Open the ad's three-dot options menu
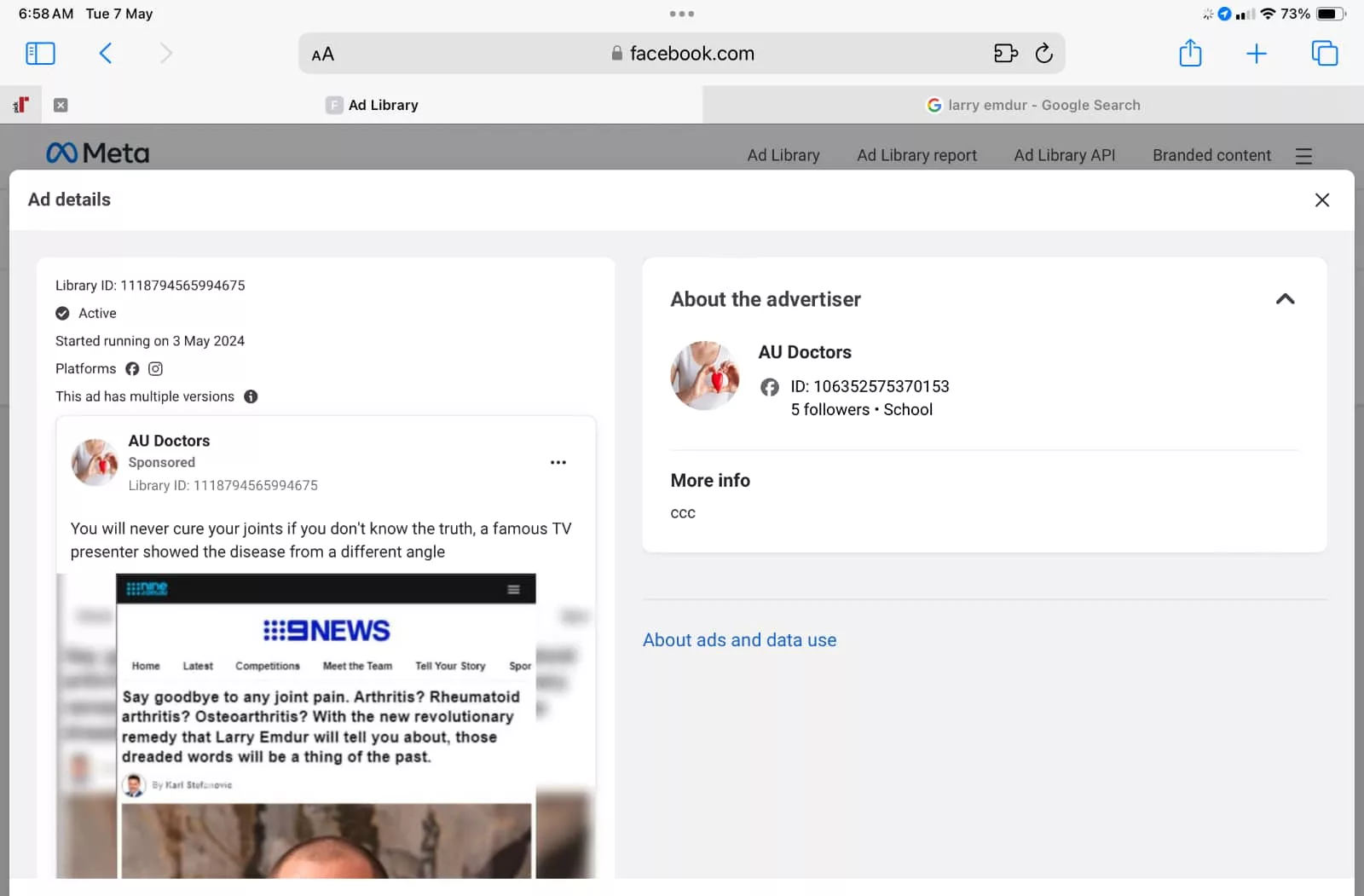This screenshot has height=896, width=1364. click(x=558, y=462)
